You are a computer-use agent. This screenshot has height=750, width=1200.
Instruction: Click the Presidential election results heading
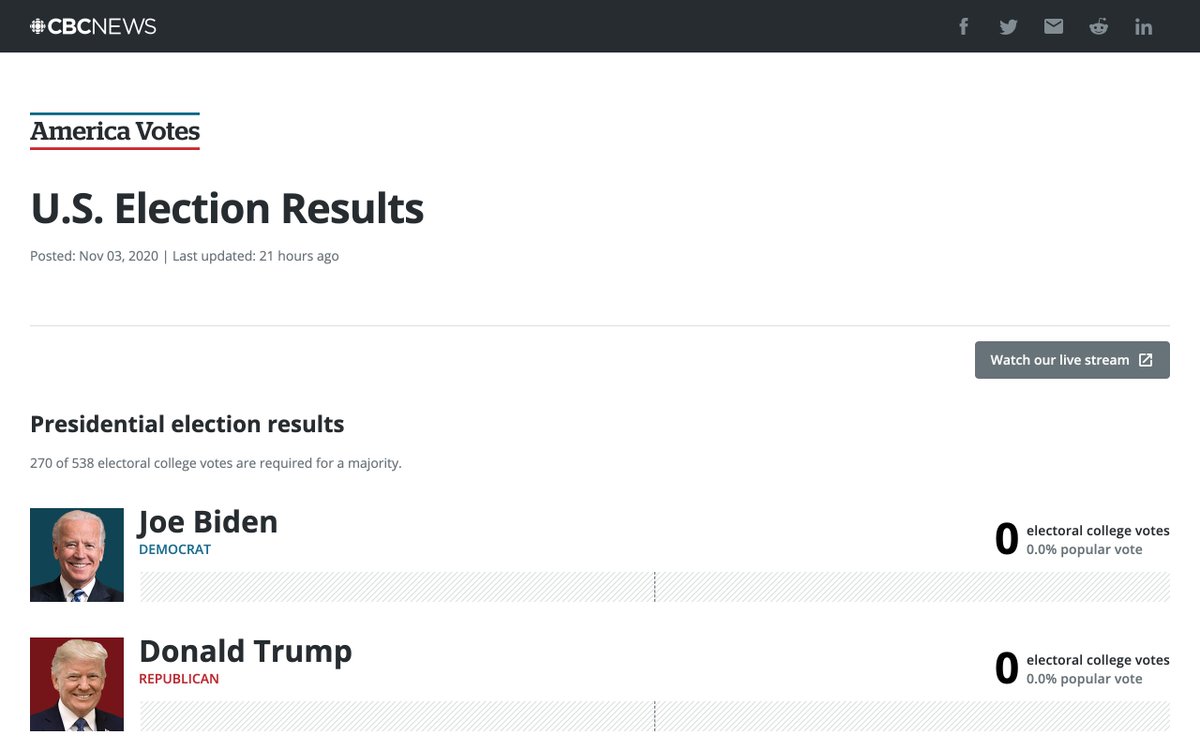click(x=187, y=424)
